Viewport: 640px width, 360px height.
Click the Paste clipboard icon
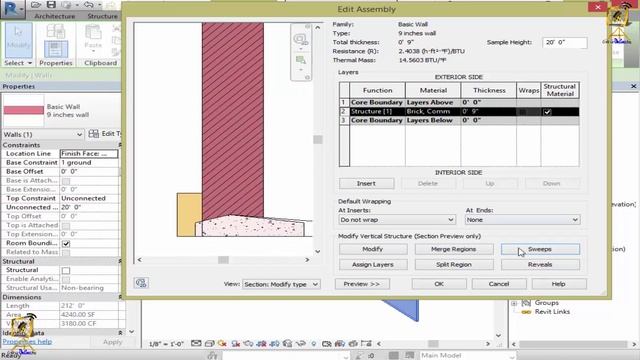pyautogui.click(x=93, y=33)
